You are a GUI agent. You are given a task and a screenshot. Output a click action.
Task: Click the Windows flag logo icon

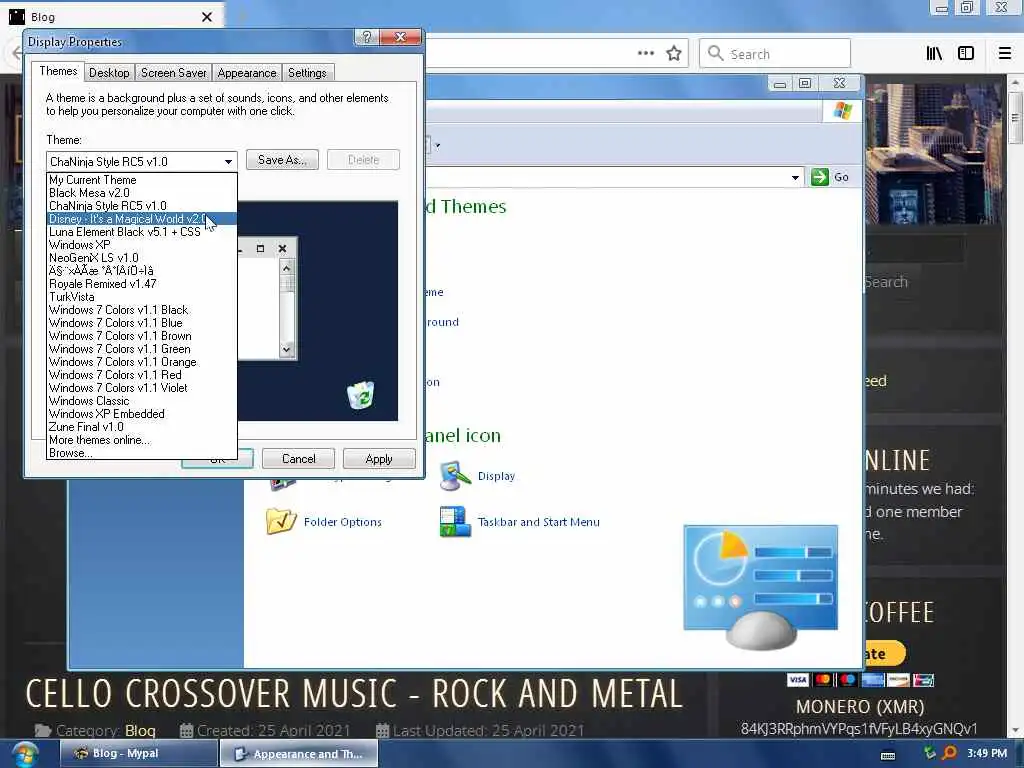coord(842,110)
